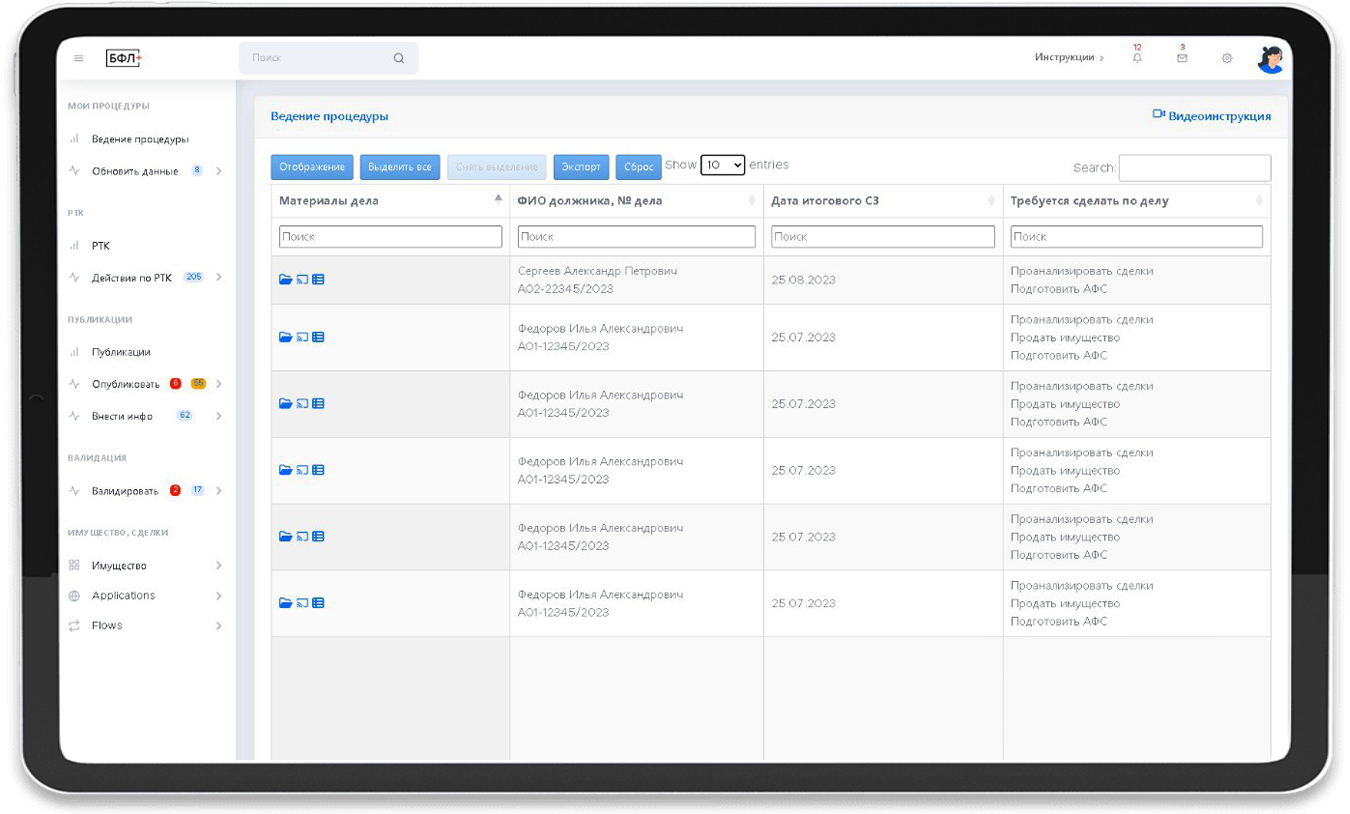Image resolution: width=1350 pixels, height=814 pixels.
Task: Click the user avatar picture
Action: 1270,59
